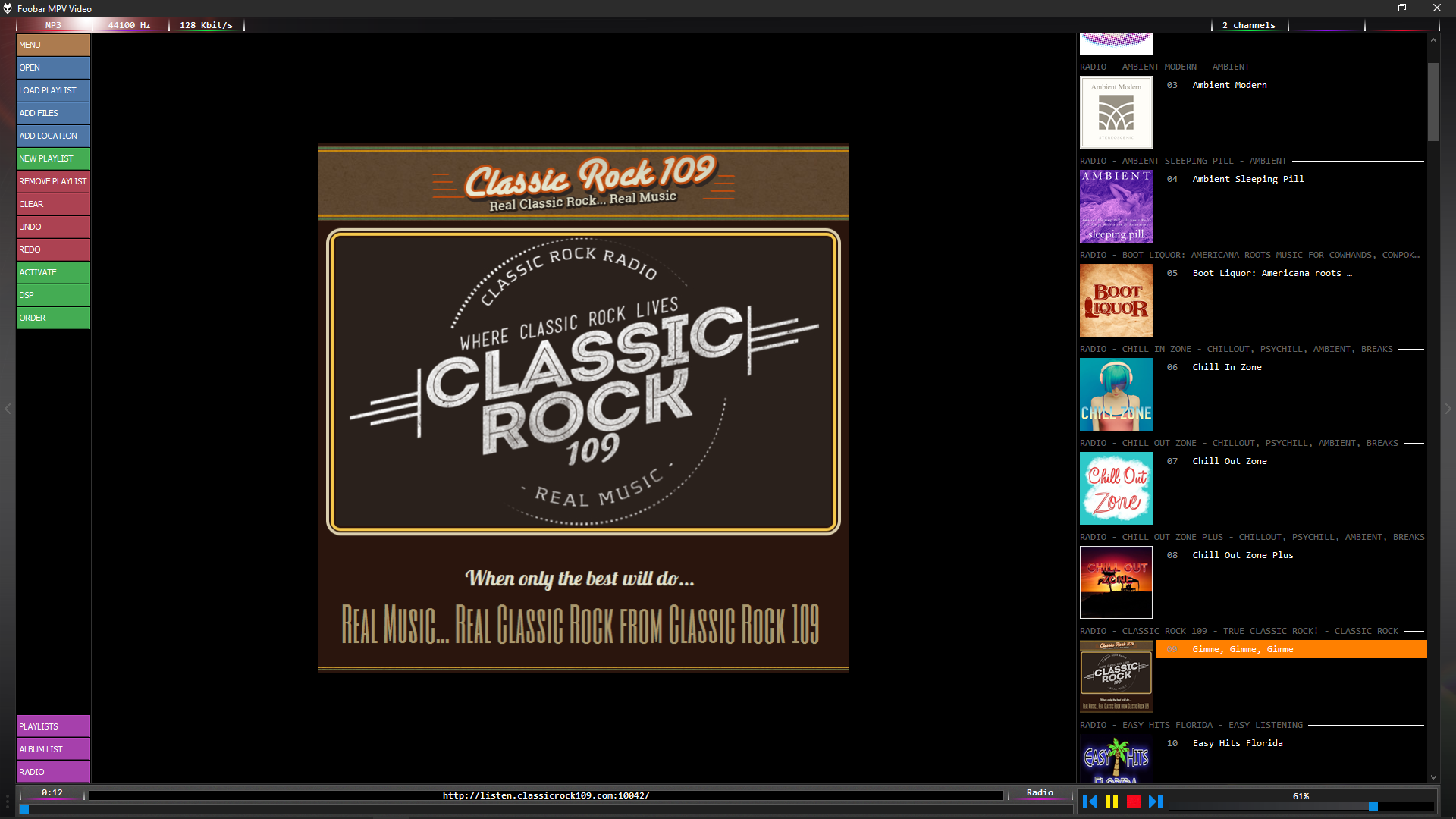
Task: Switch to ALBUM LIST view
Action: (x=53, y=749)
